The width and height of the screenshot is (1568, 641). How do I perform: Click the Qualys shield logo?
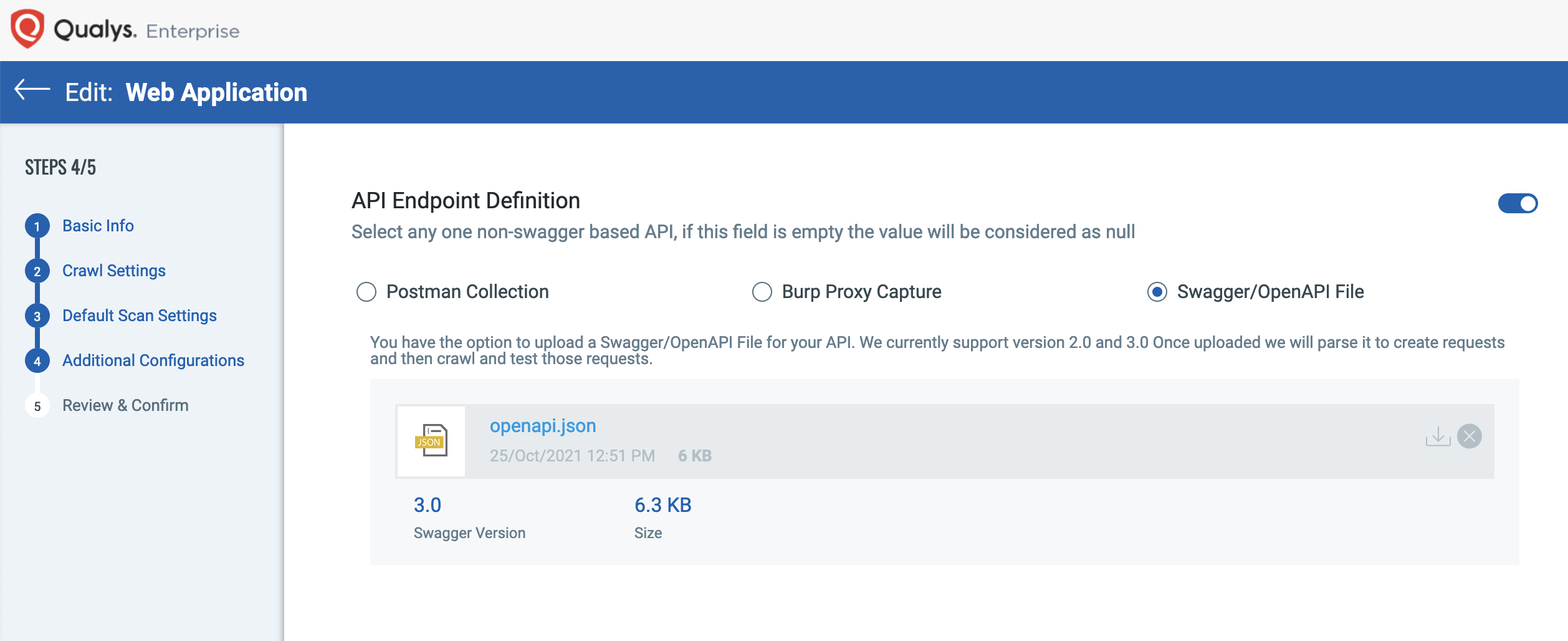click(x=27, y=29)
